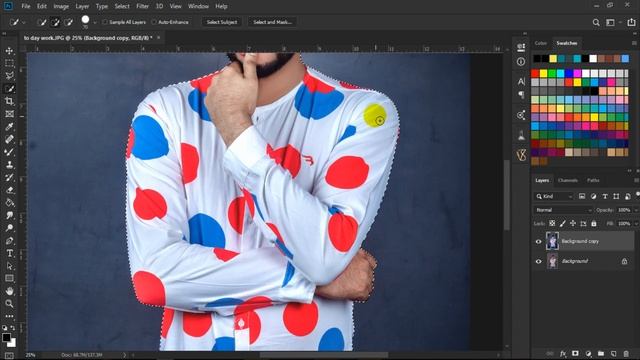The image size is (640, 360).
Task: Switch to the Channels tab
Action: [x=568, y=180]
